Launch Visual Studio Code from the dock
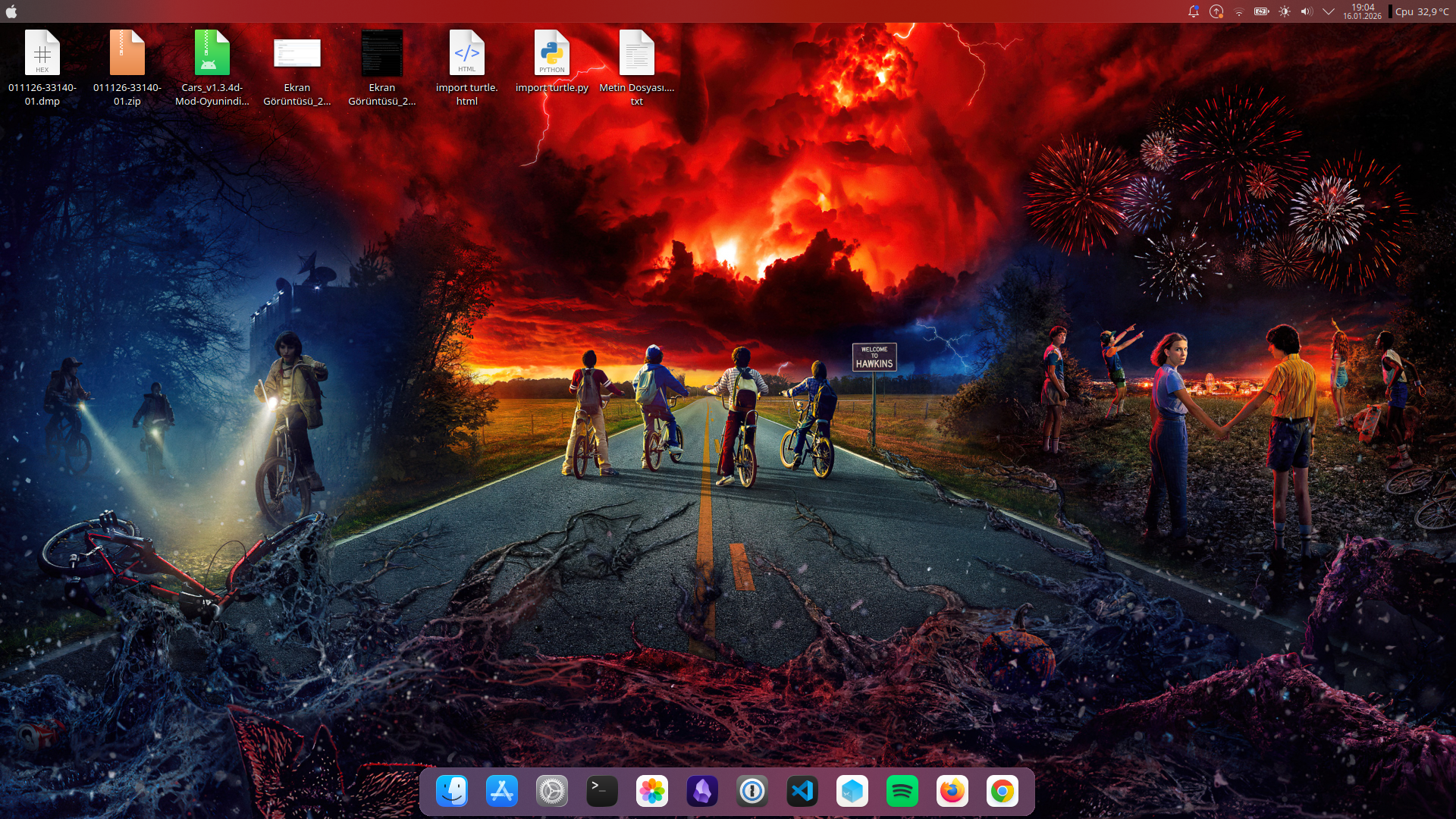 pos(802,792)
